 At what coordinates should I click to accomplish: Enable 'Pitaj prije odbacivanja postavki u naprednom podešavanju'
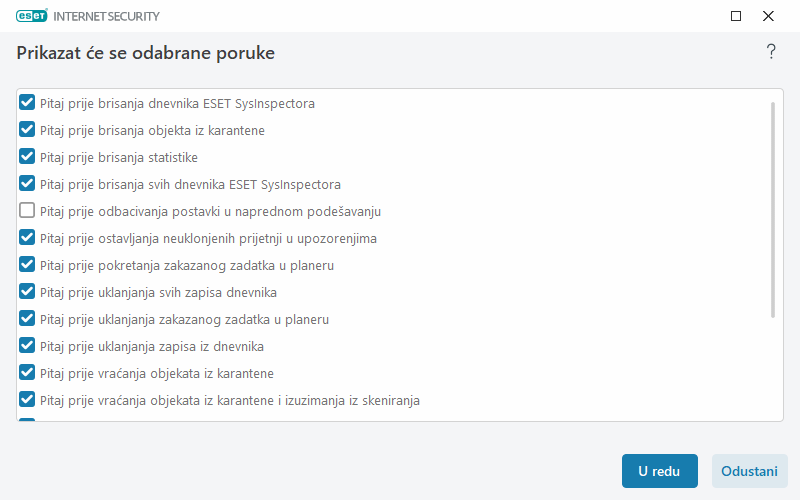(28, 211)
